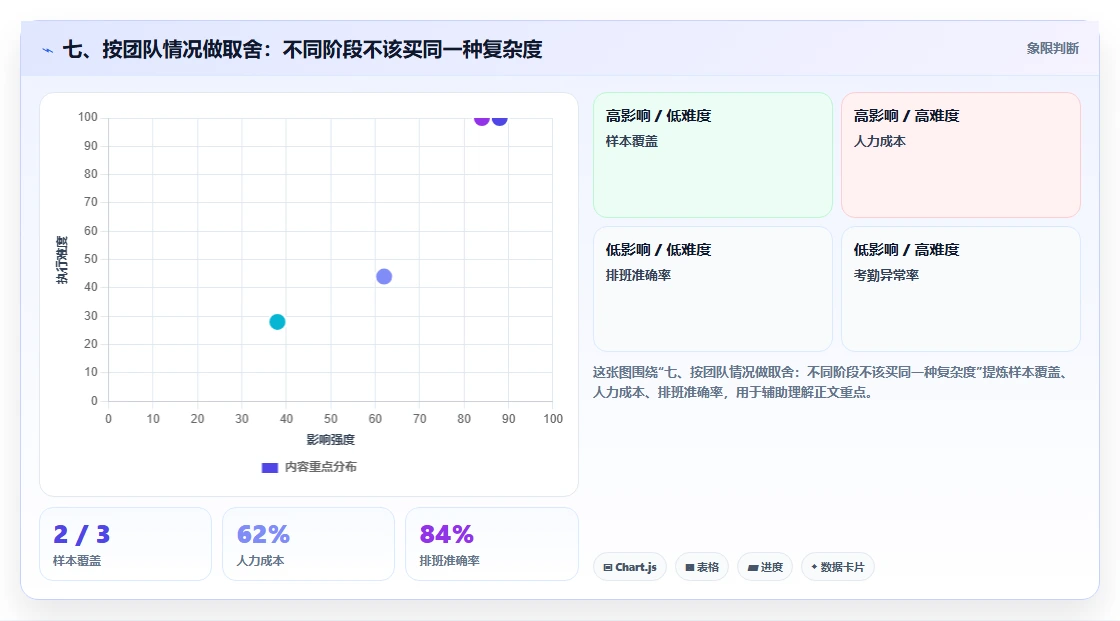Click the description paragraph starting with 这张图围绕

pos(831,382)
